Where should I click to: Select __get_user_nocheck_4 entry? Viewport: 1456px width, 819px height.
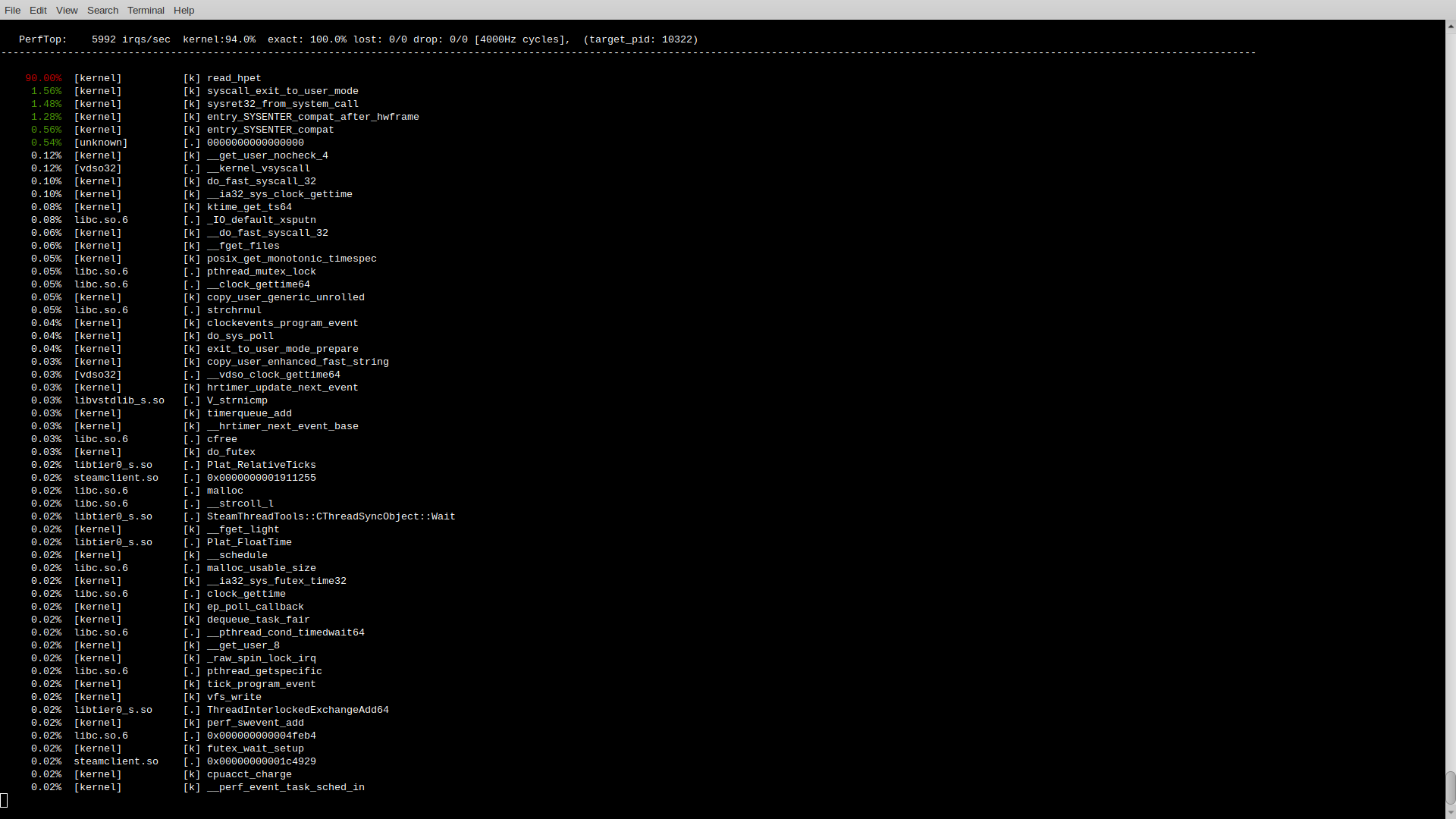[x=267, y=155]
